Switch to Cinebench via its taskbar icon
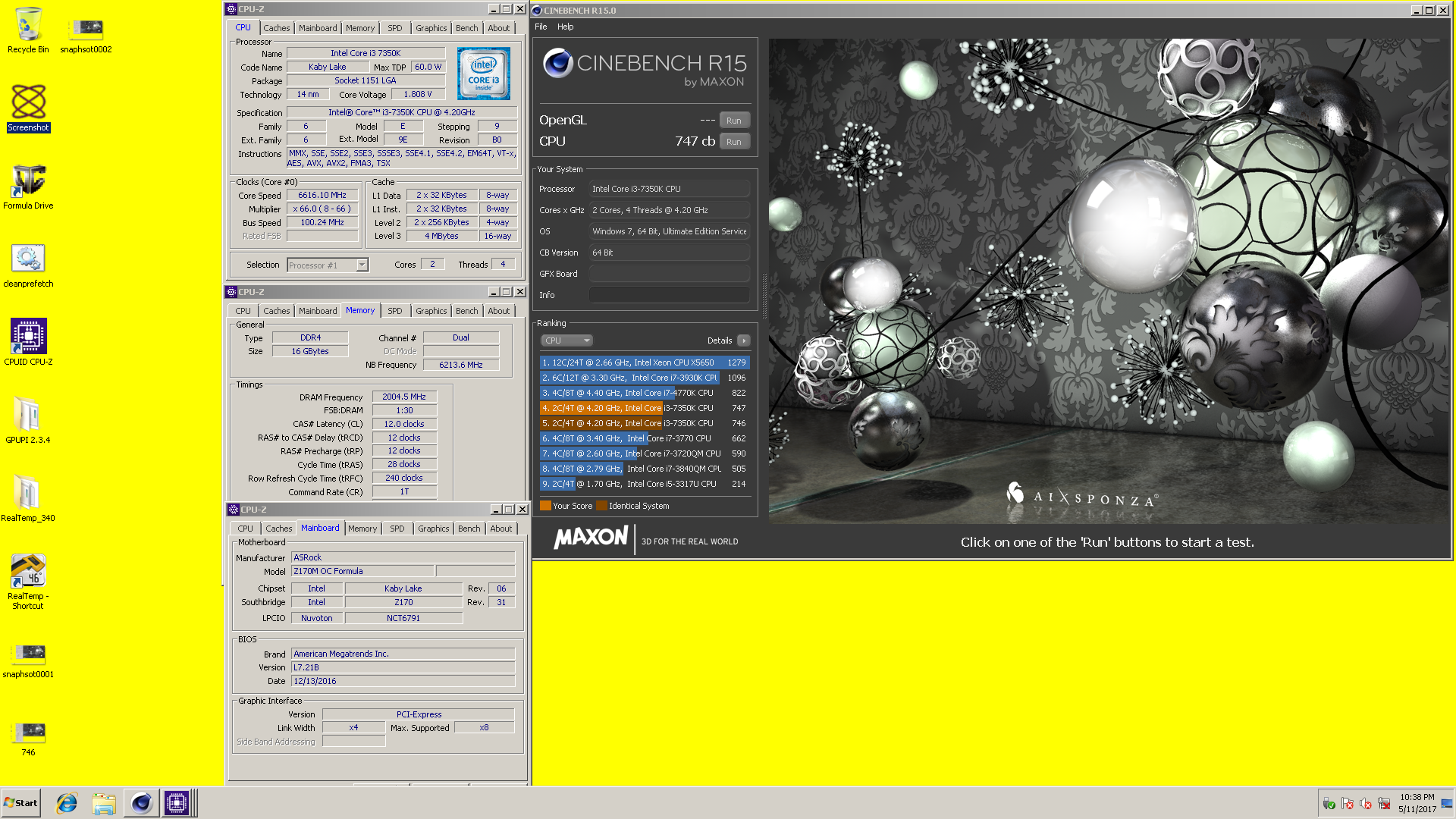Image resolution: width=1456 pixels, height=819 pixels. pyautogui.click(x=141, y=803)
